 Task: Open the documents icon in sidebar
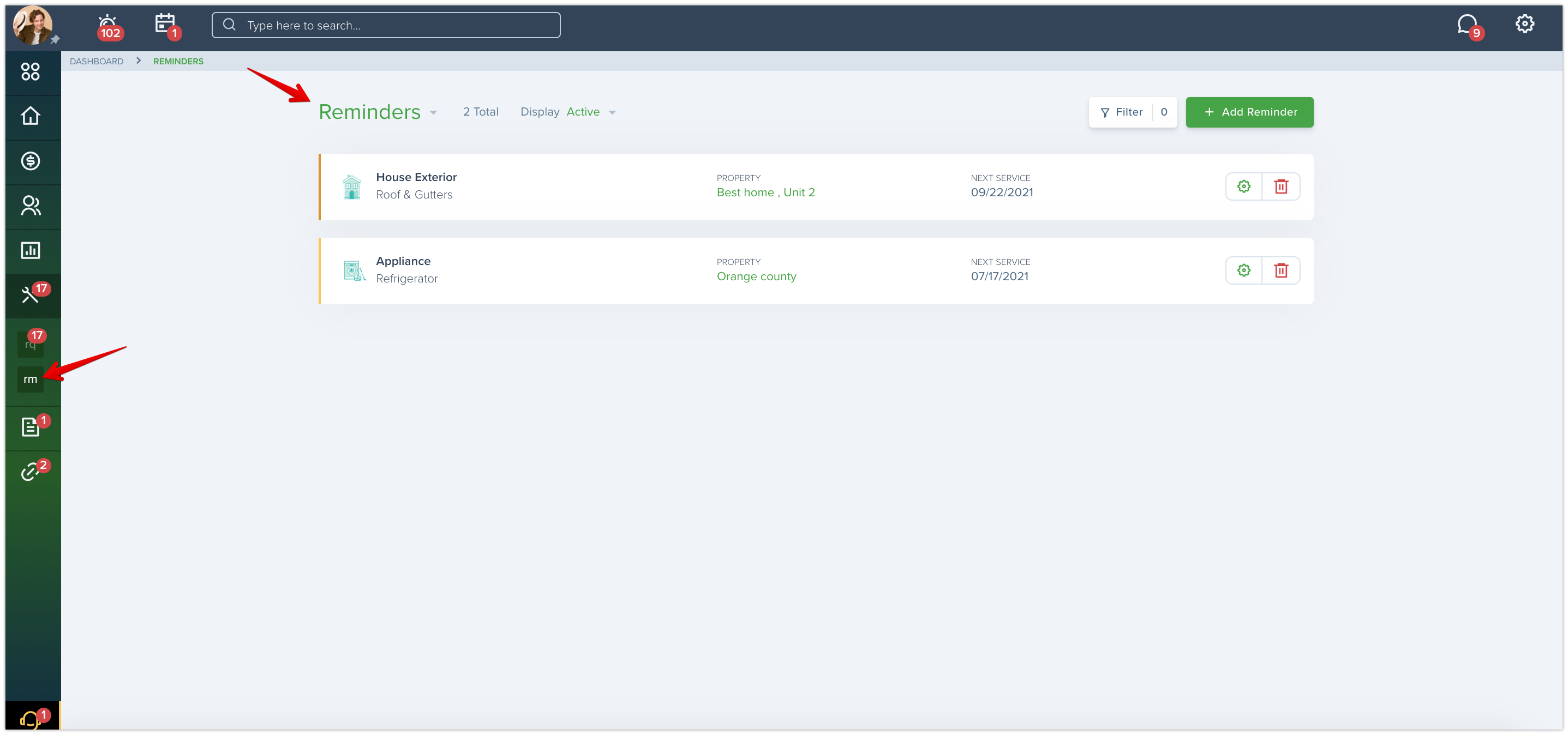pos(31,426)
